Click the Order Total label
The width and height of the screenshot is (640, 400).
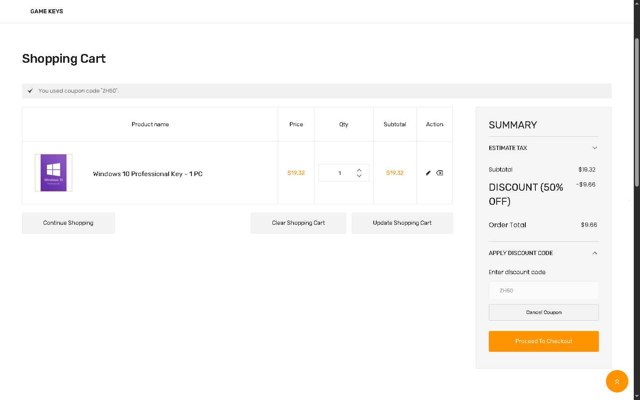pyautogui.click(x=507, y=225)
